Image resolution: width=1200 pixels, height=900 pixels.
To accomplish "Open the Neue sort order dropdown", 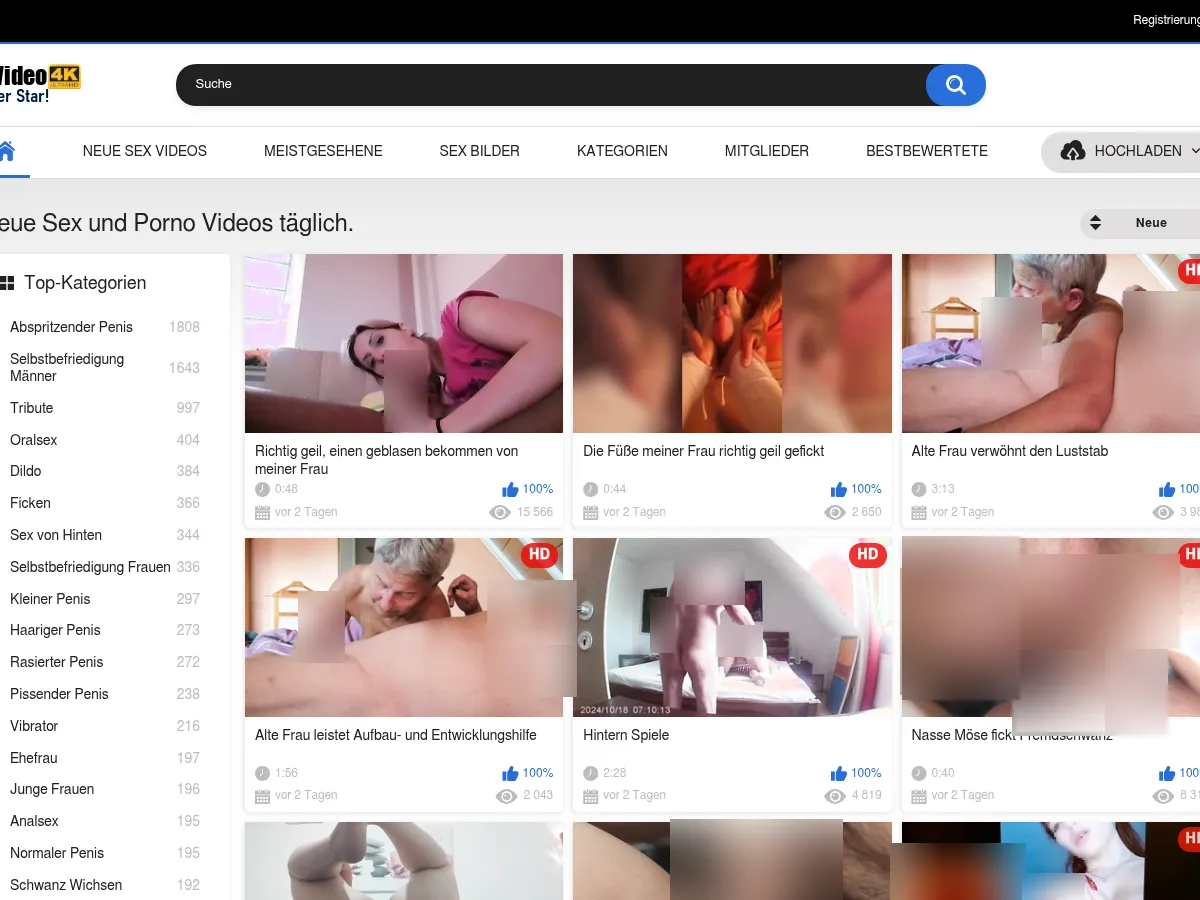I will click(x=1140, y=223).
